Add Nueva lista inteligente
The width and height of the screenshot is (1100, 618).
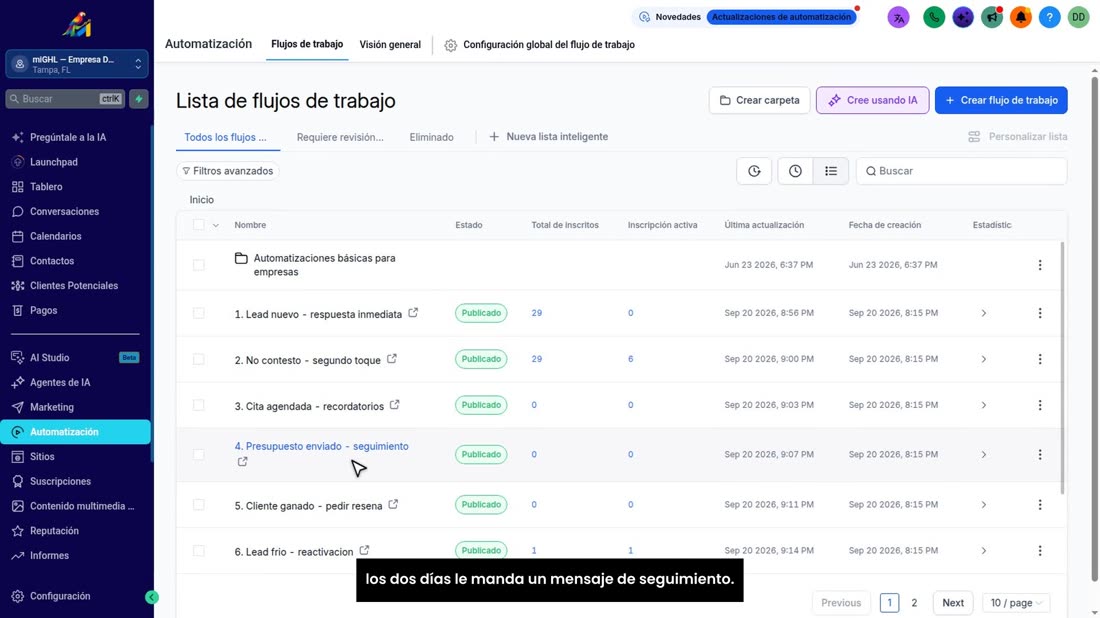click(549, 137)
